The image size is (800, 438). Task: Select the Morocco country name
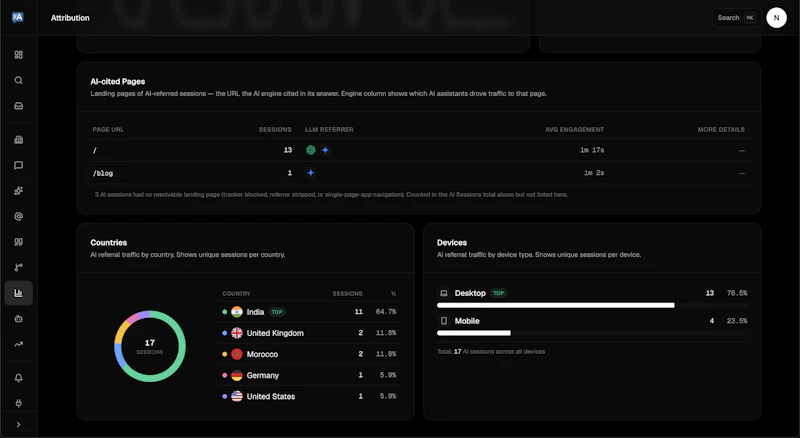tap(262, 354)
